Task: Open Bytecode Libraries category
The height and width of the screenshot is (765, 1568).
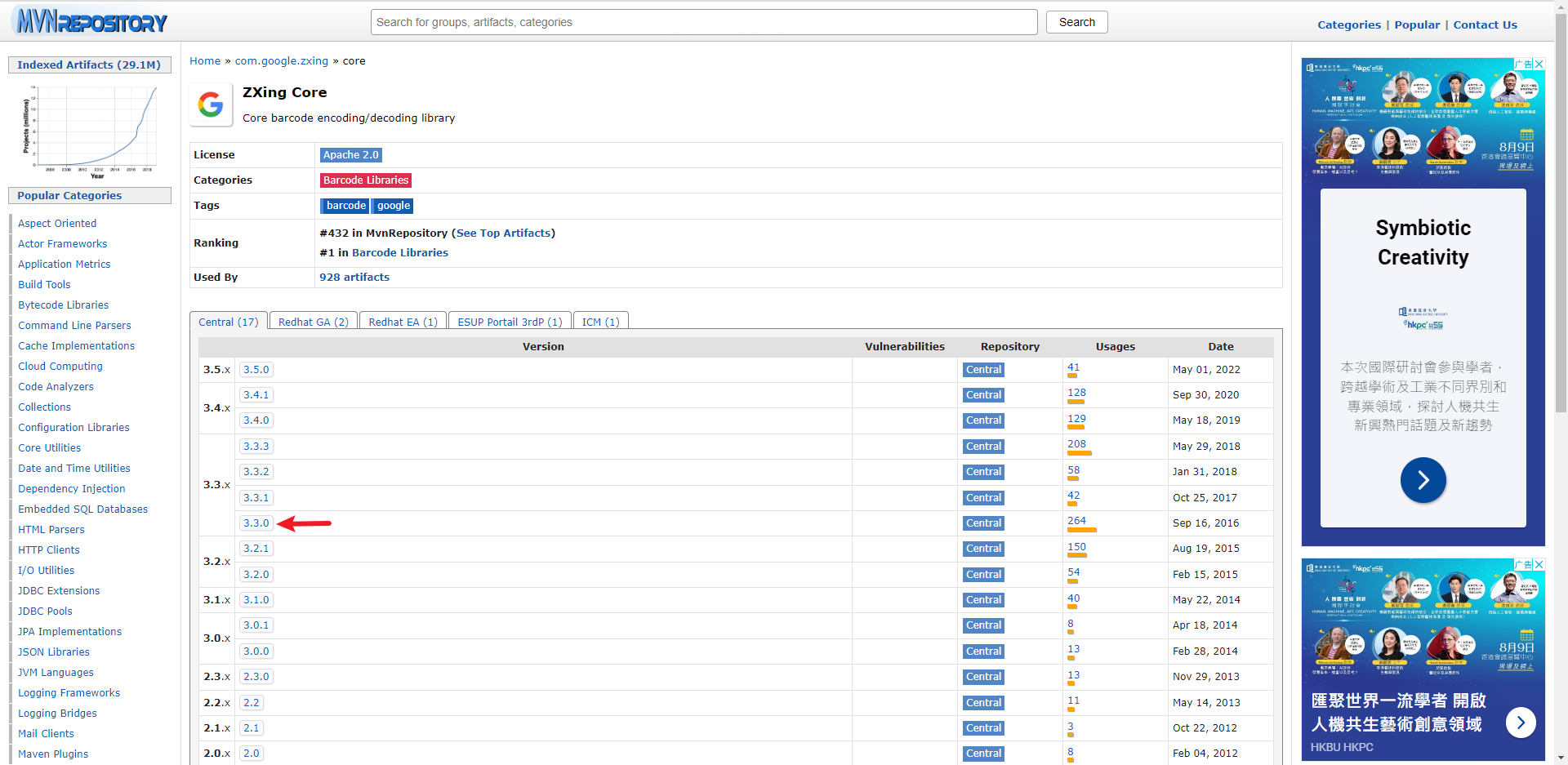Action: click(x=64, y=305)
